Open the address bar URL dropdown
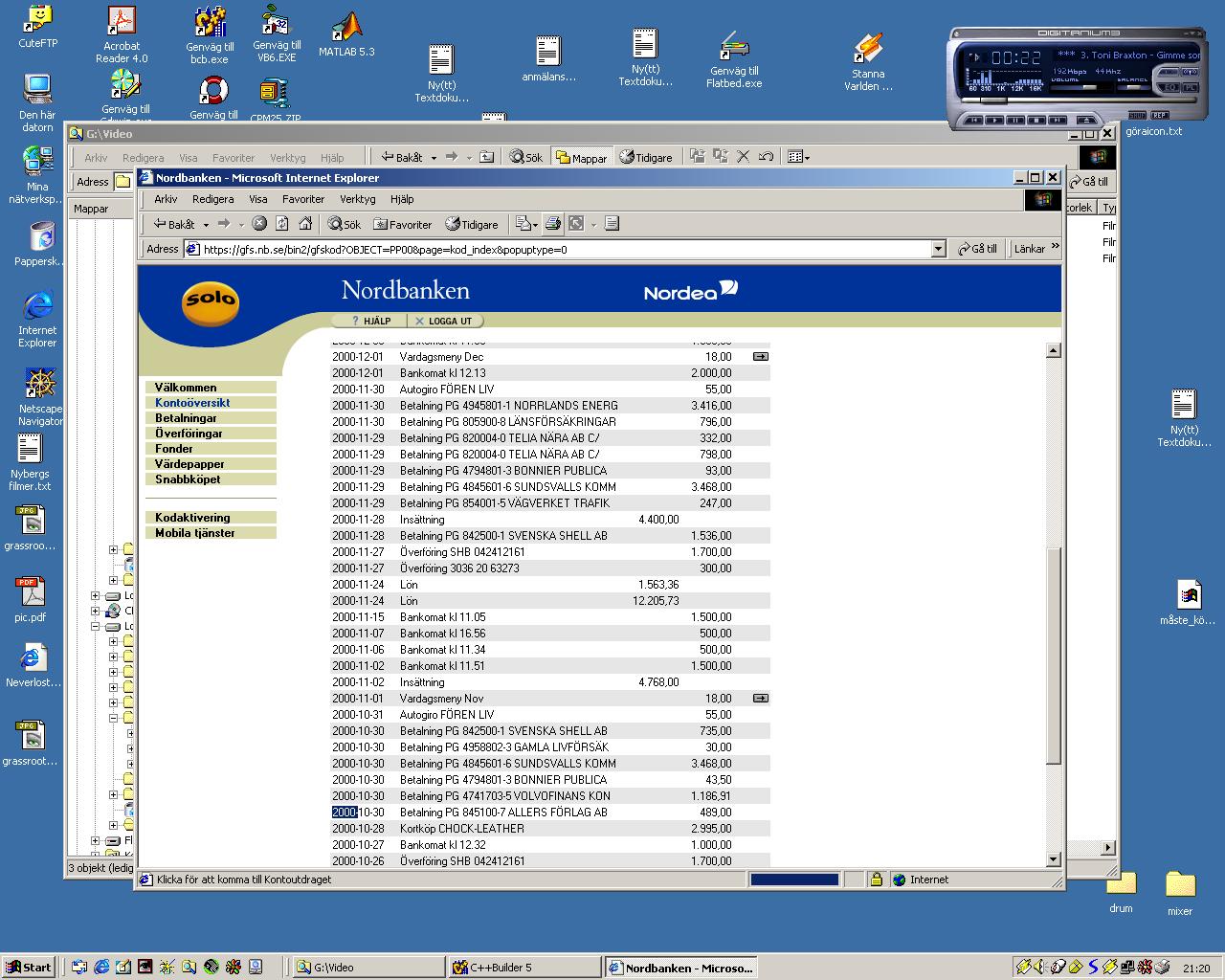Image resolution: width=1225 pixels, height=980 pixels. click(x=938, y=249)
